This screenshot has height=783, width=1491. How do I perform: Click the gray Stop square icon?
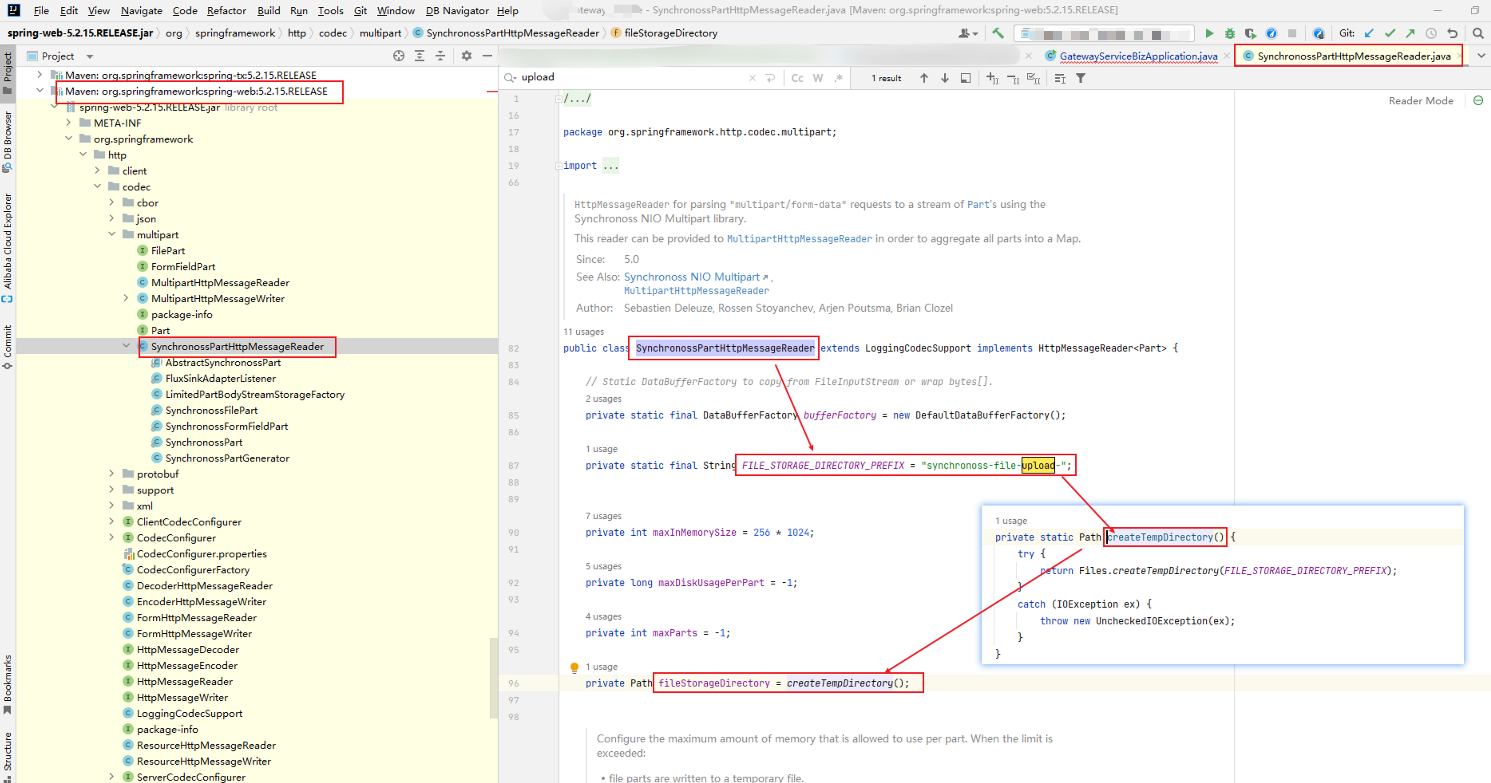click(x=1292, y=33)
